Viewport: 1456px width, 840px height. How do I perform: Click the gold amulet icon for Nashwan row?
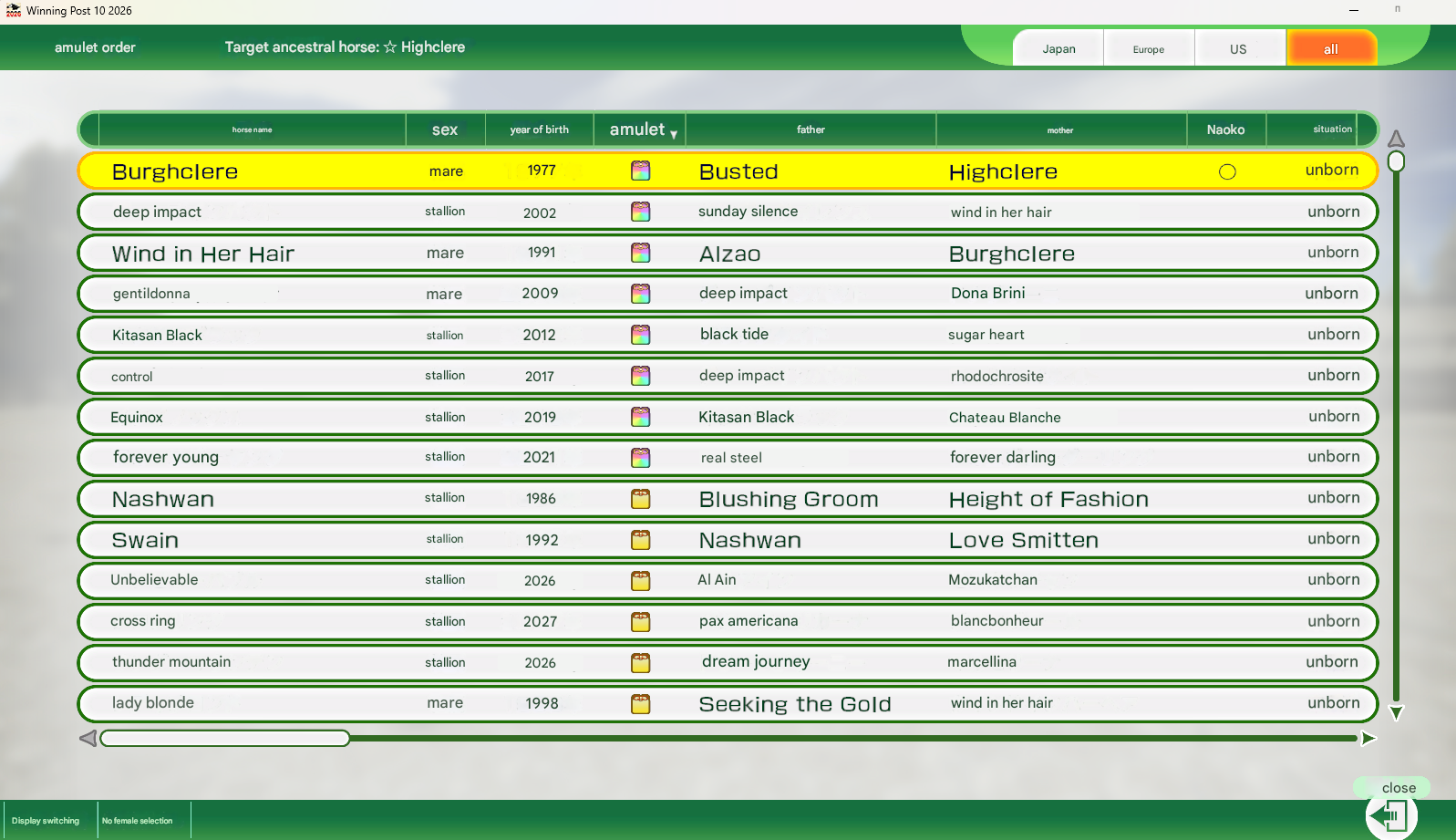point(641,499)
